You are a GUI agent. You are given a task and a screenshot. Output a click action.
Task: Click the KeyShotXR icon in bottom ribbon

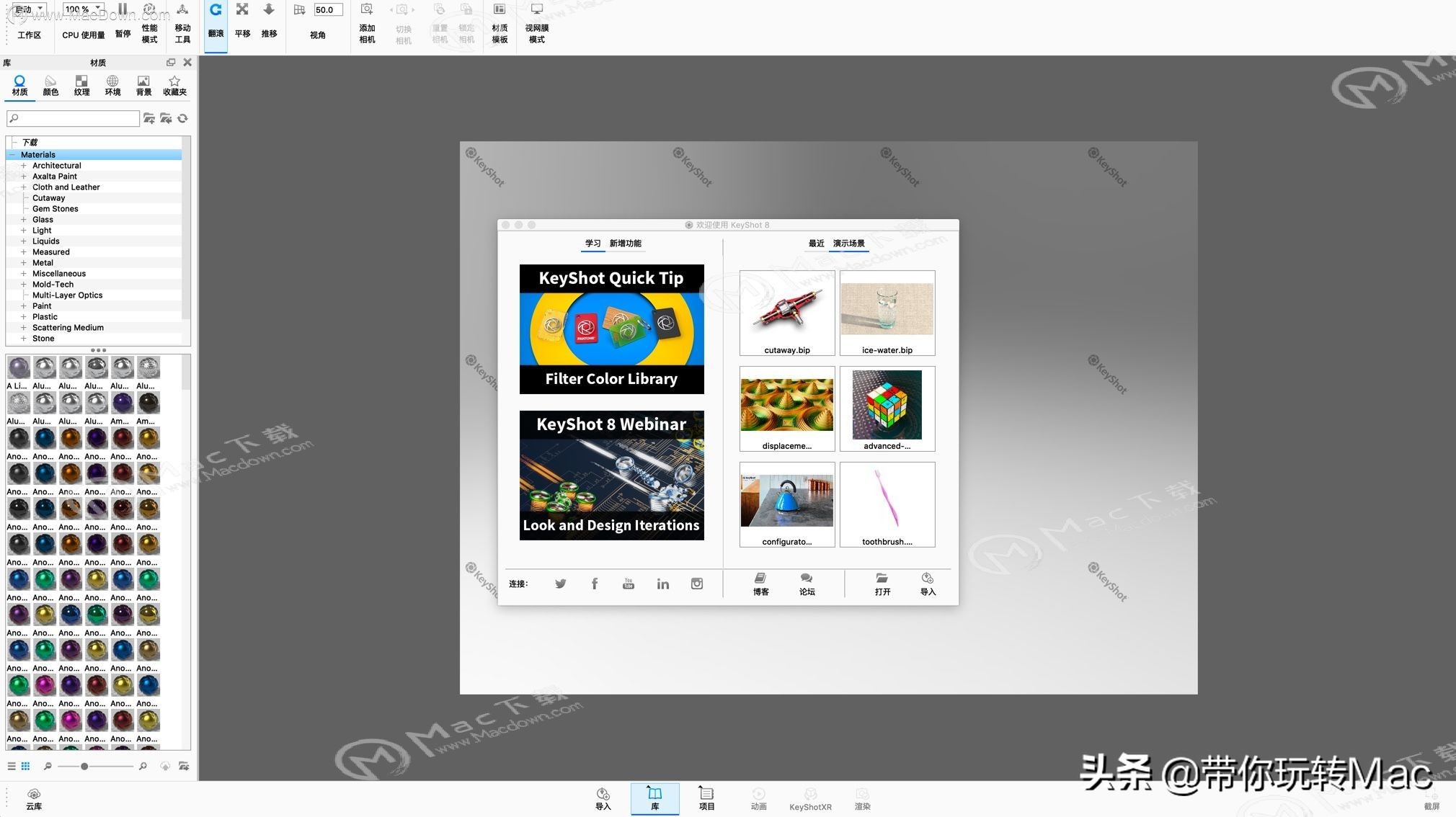810,798
